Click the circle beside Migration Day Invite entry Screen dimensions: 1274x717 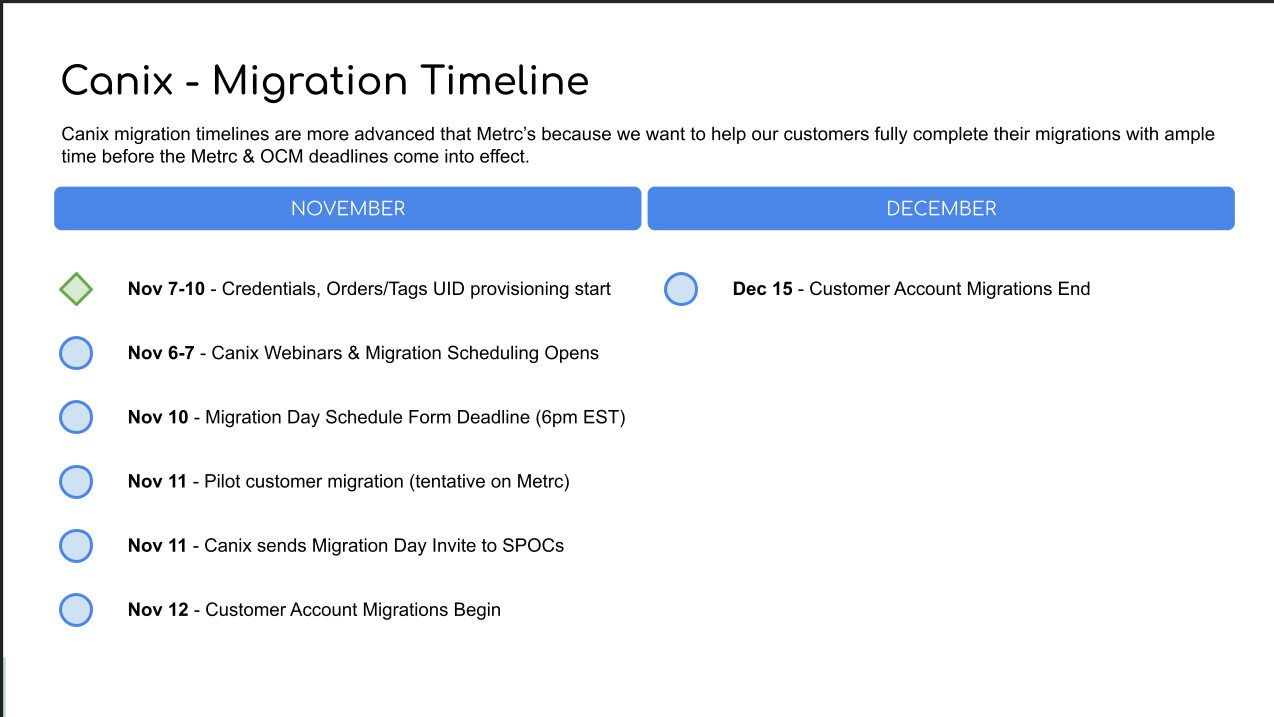(x=76, y=545)
